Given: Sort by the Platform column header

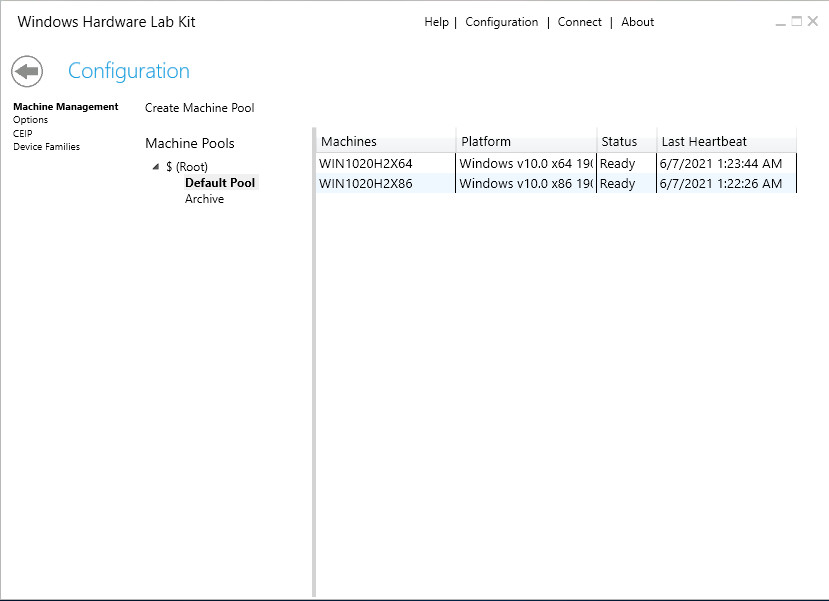Looking at the screenshot, I should click(526, 141).
